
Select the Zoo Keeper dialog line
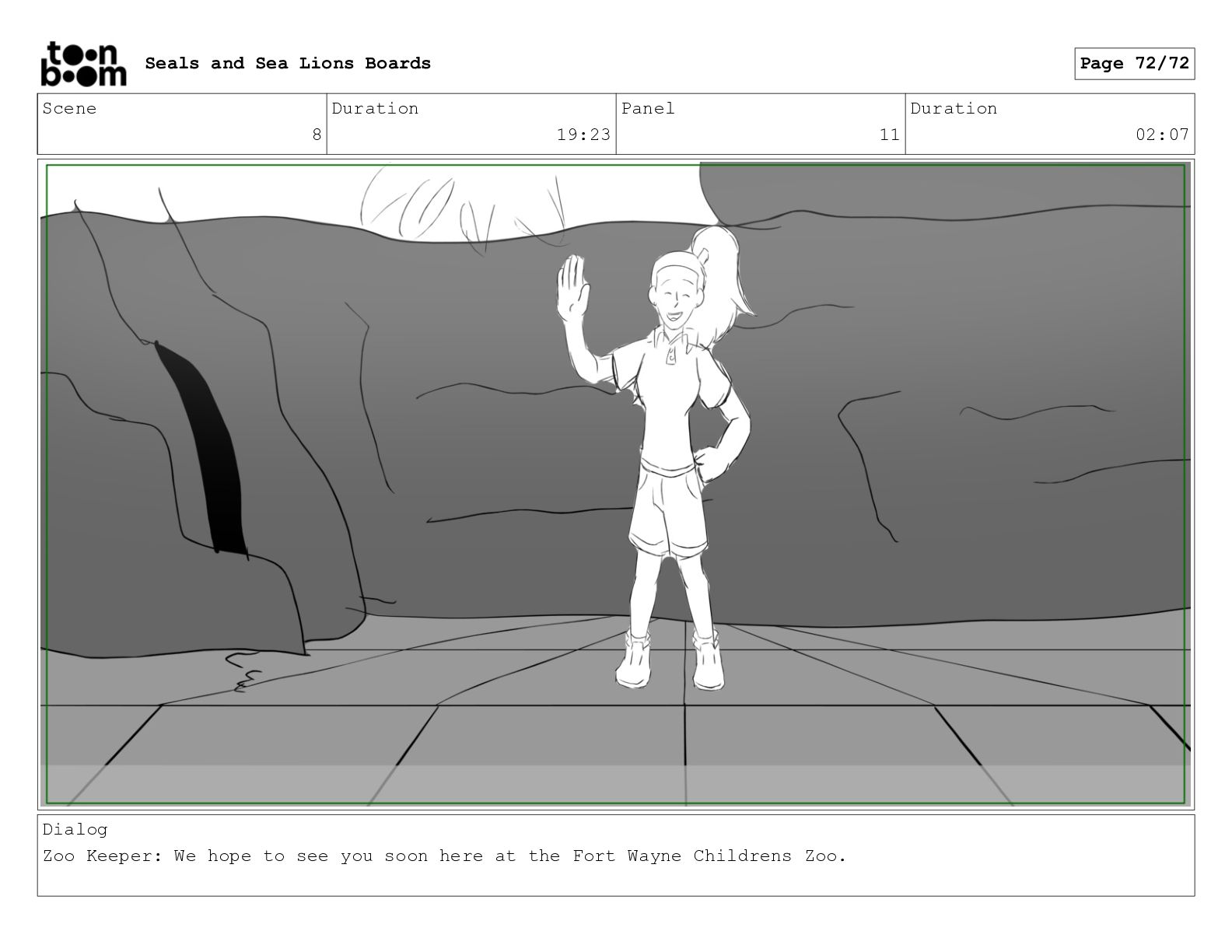click(x=444, y=856)
